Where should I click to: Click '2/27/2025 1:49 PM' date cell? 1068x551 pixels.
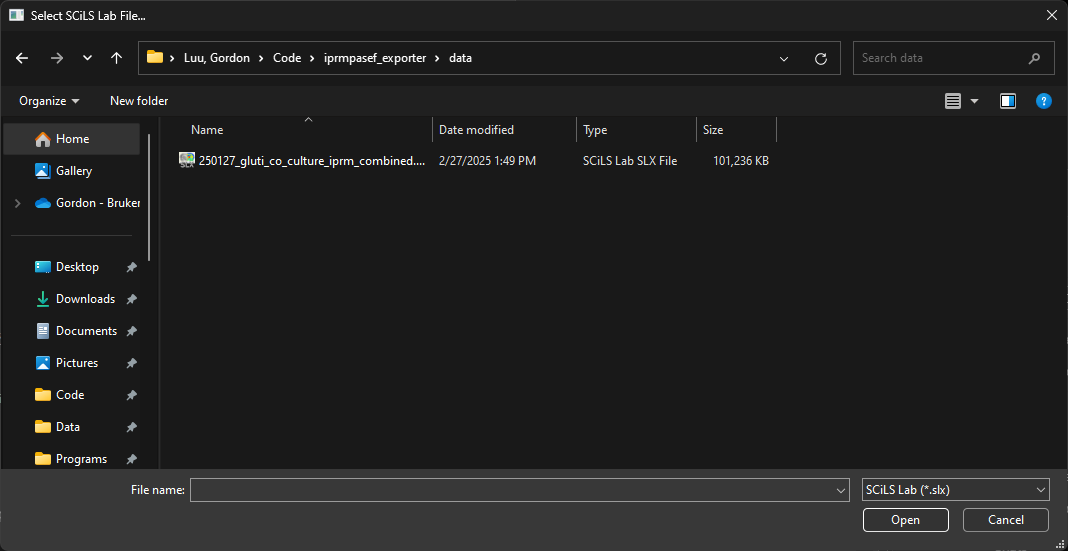pyautogui.click(x=487, y=161)
